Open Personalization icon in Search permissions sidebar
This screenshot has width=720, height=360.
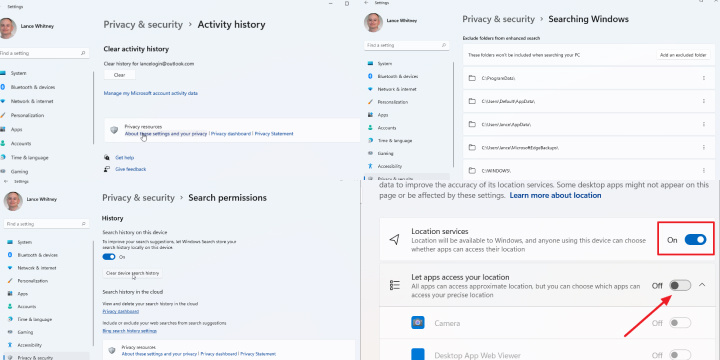pyautogui.click(x=10, y=281)
